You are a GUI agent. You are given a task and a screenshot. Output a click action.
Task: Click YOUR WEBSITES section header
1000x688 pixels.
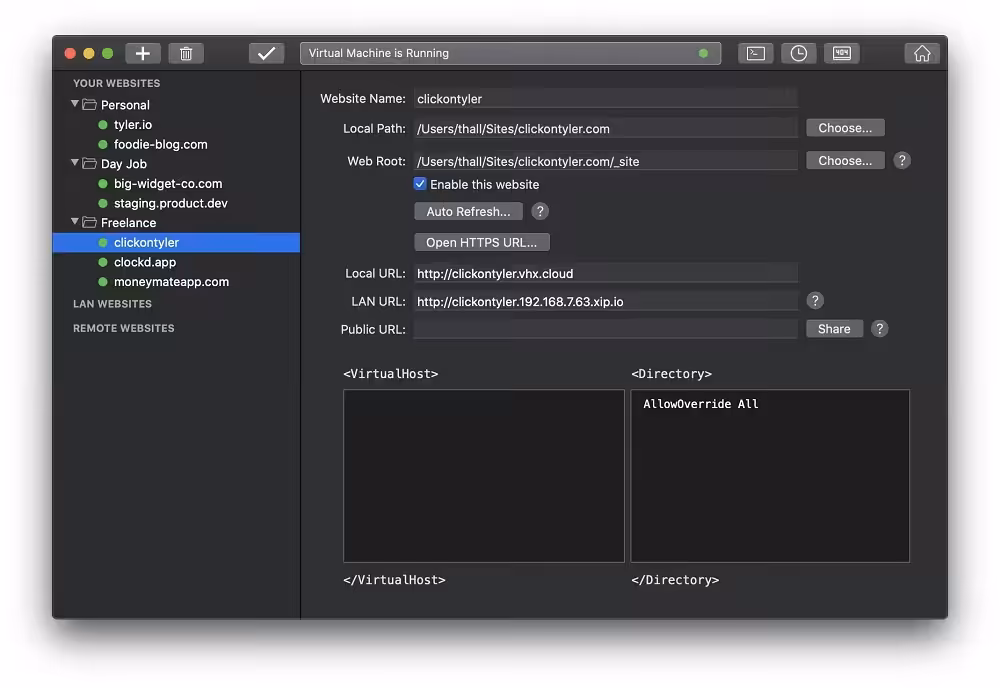coord(117,84)
